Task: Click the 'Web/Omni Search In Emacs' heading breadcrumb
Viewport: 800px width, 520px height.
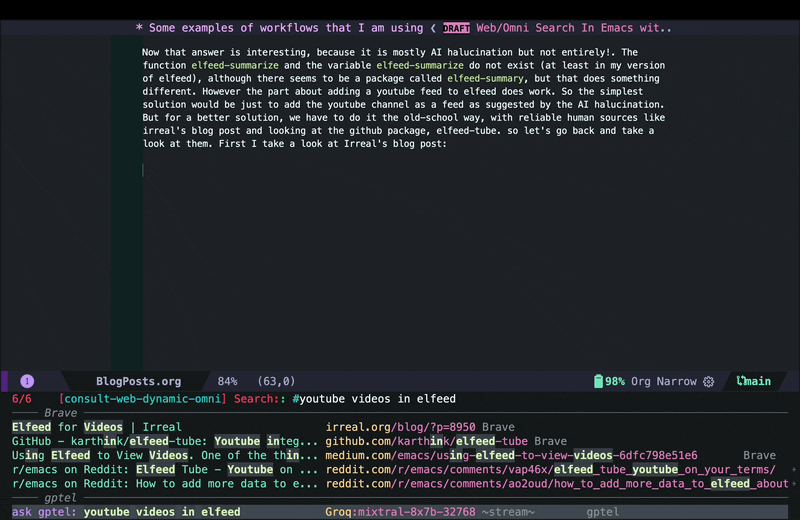Action: tap(574, 28)
